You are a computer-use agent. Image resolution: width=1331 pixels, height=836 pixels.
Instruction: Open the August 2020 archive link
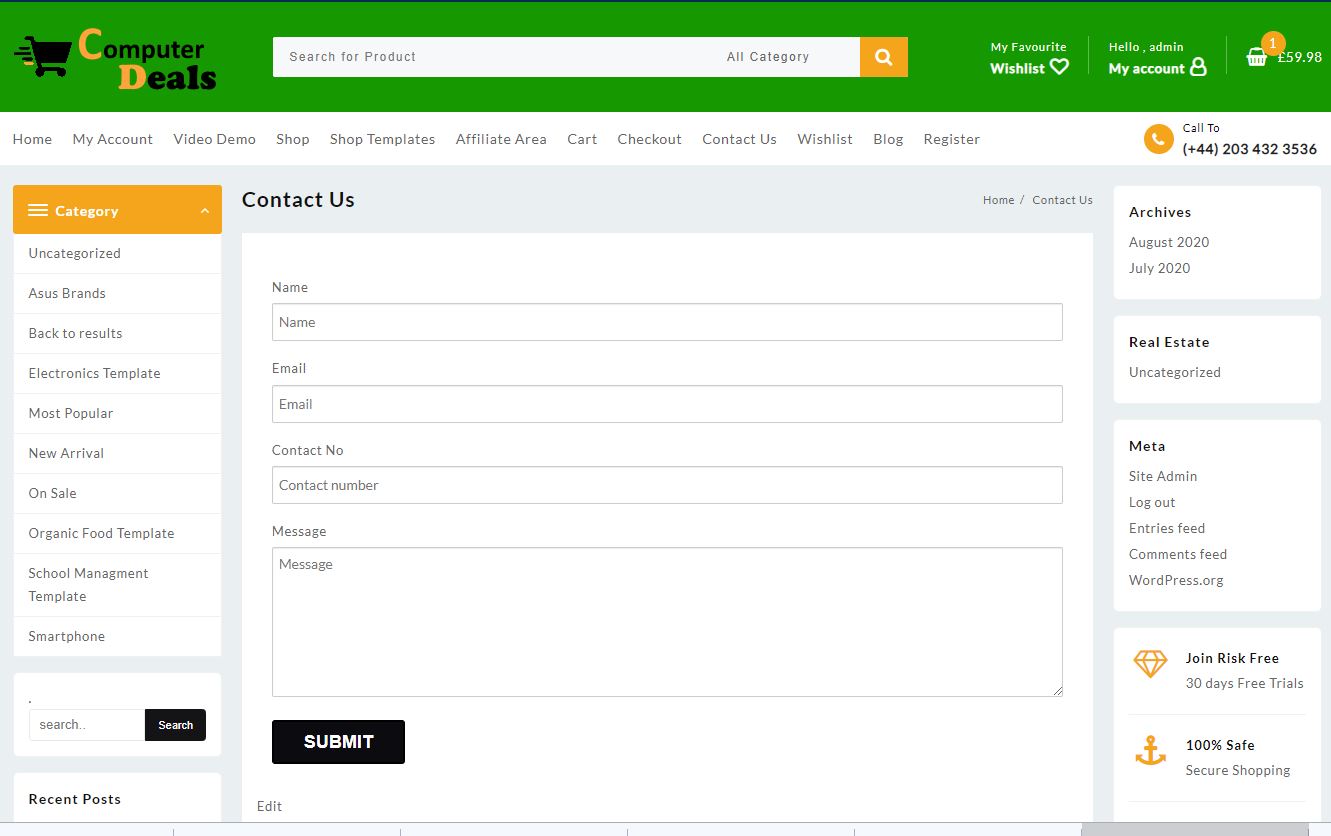(x=1168, y=242)
